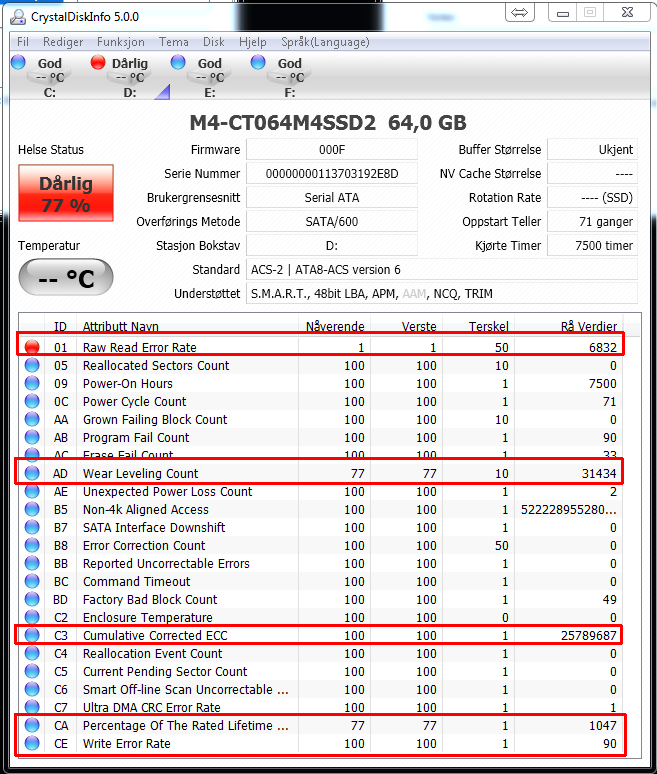Click the Oppstart Teller value 71 ganger
Screen dimensions: 657x774
click(x=592, y=222)
